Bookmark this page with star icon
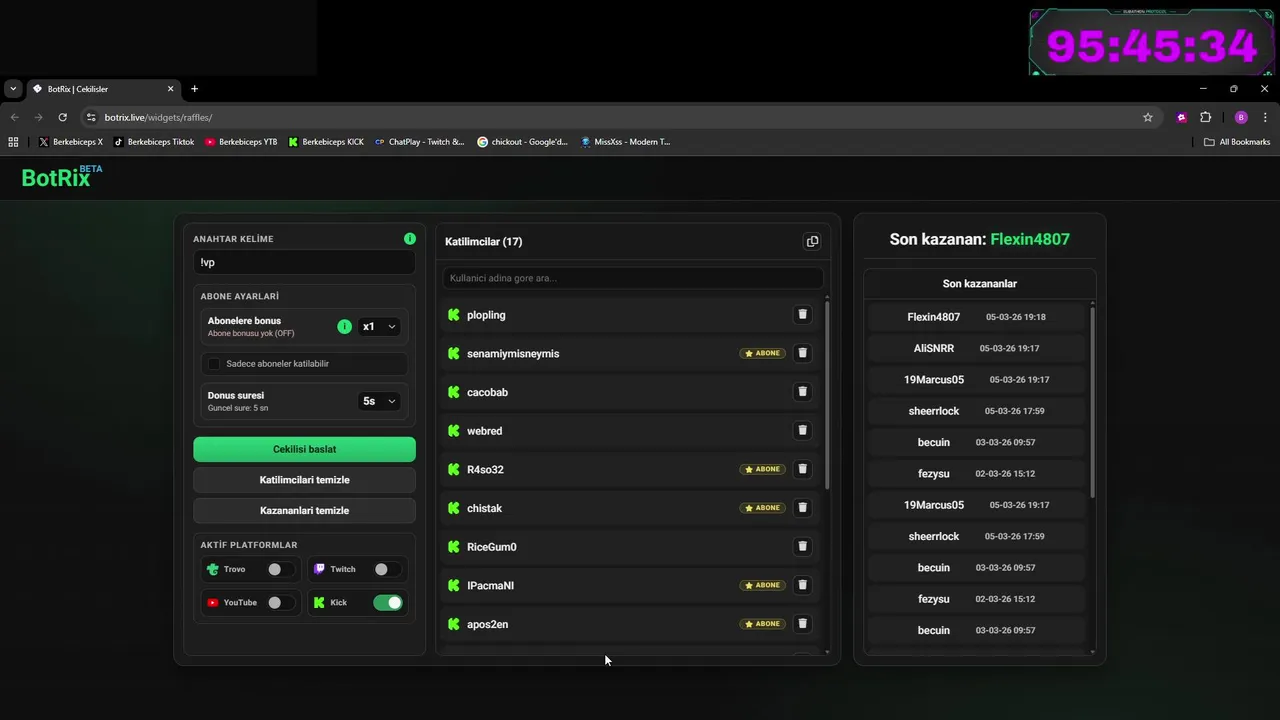 pyautogui.click(x=1148, y=117)
